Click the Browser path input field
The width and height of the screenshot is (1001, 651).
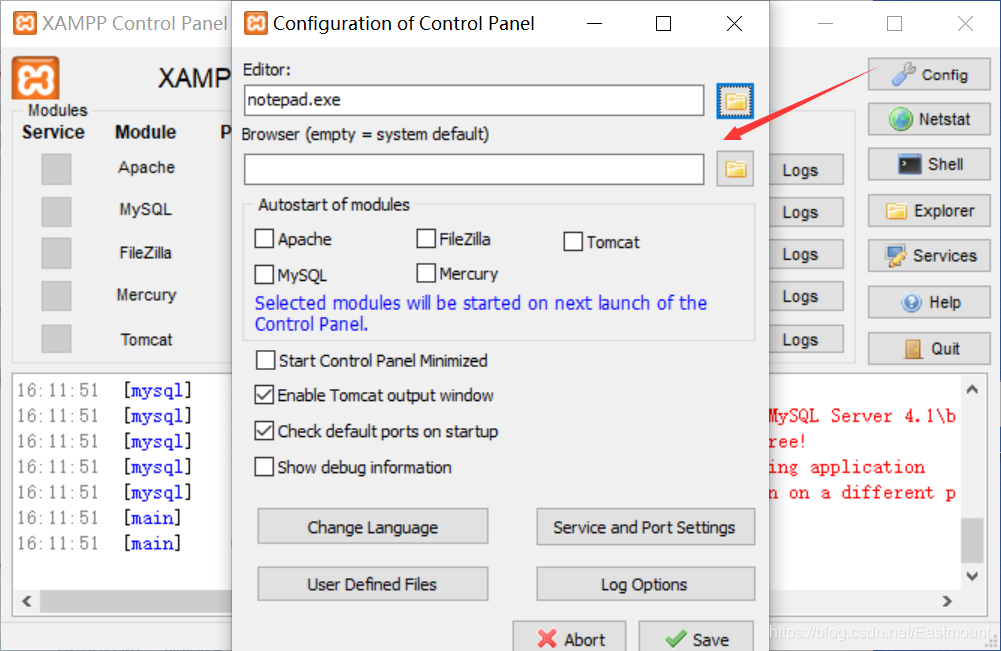coord(474,169)
